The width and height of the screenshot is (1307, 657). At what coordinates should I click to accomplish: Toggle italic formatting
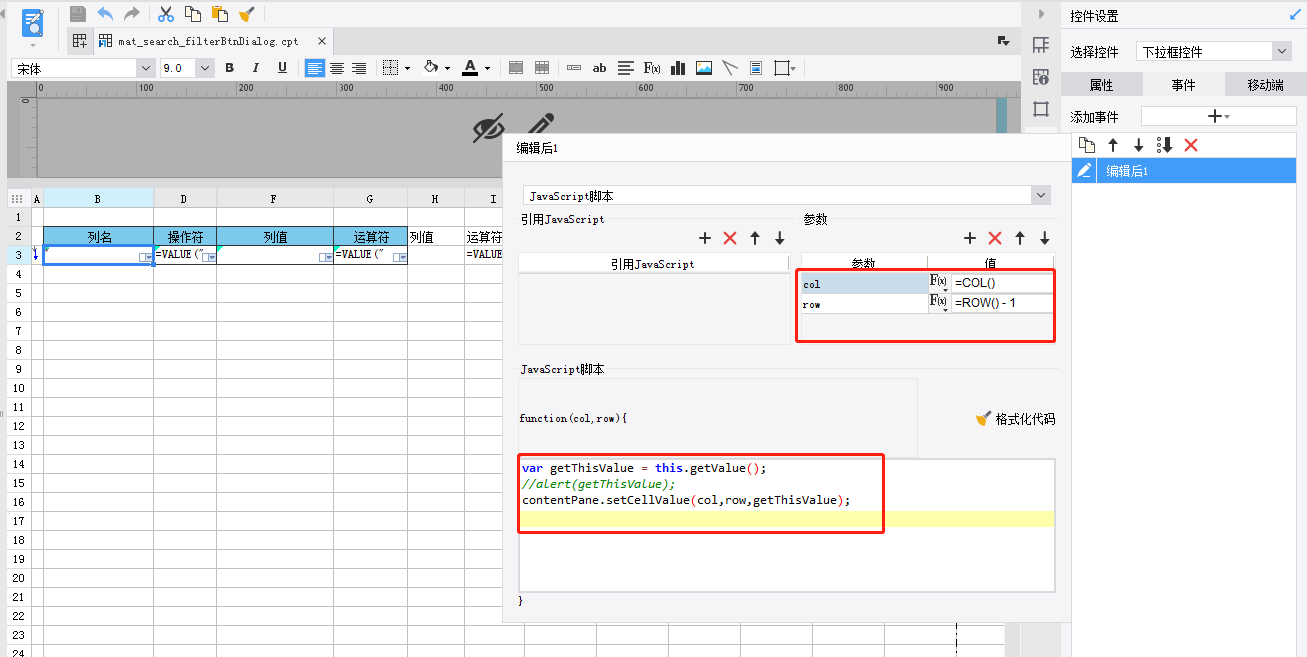[255, 68]
